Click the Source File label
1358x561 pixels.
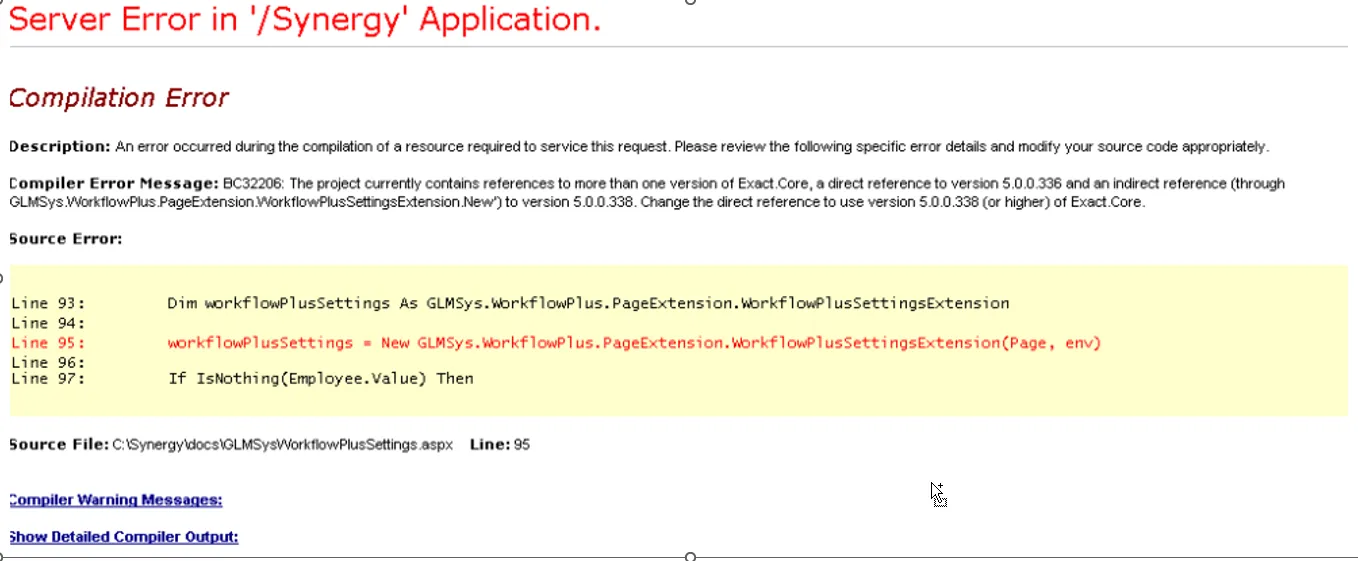[58, 444]
